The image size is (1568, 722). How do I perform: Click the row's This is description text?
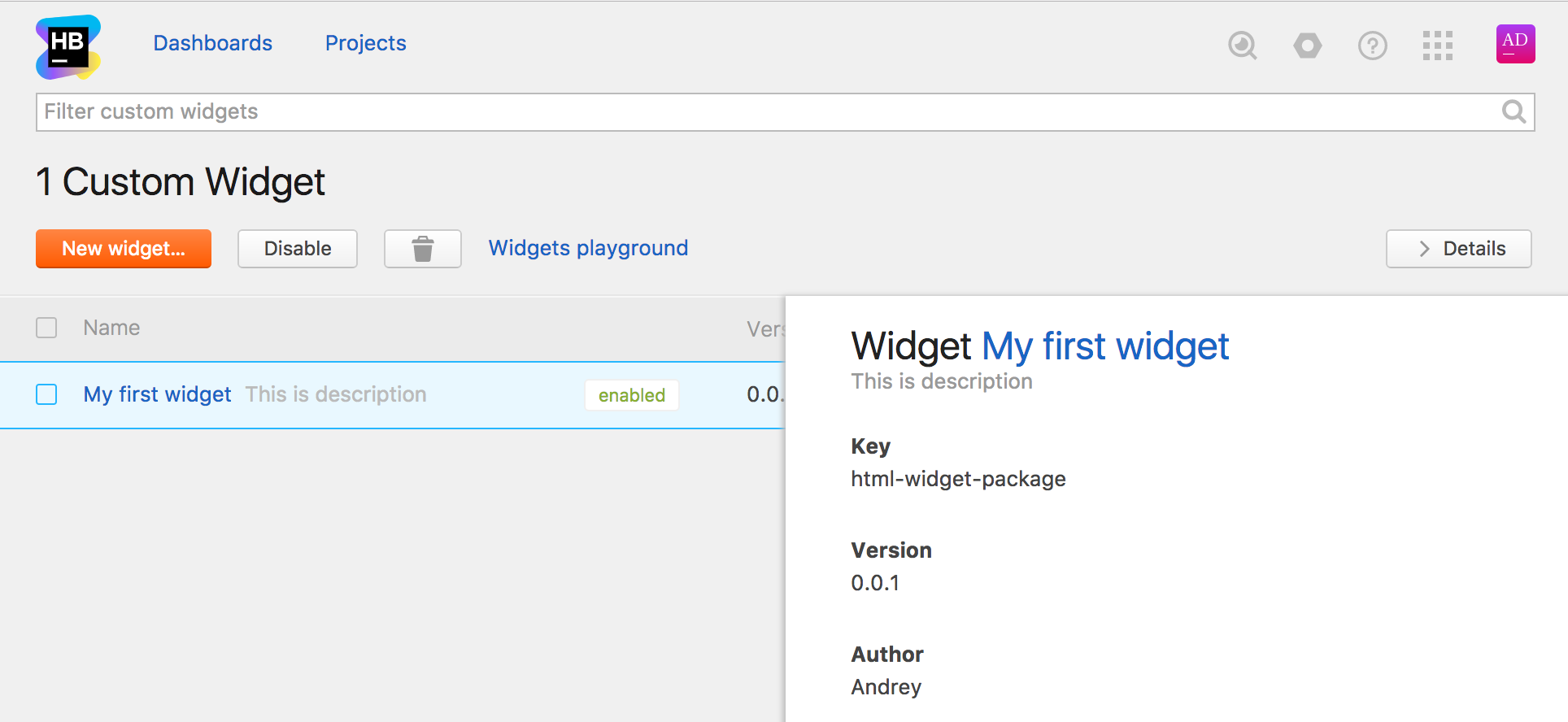tap(336, 394)
